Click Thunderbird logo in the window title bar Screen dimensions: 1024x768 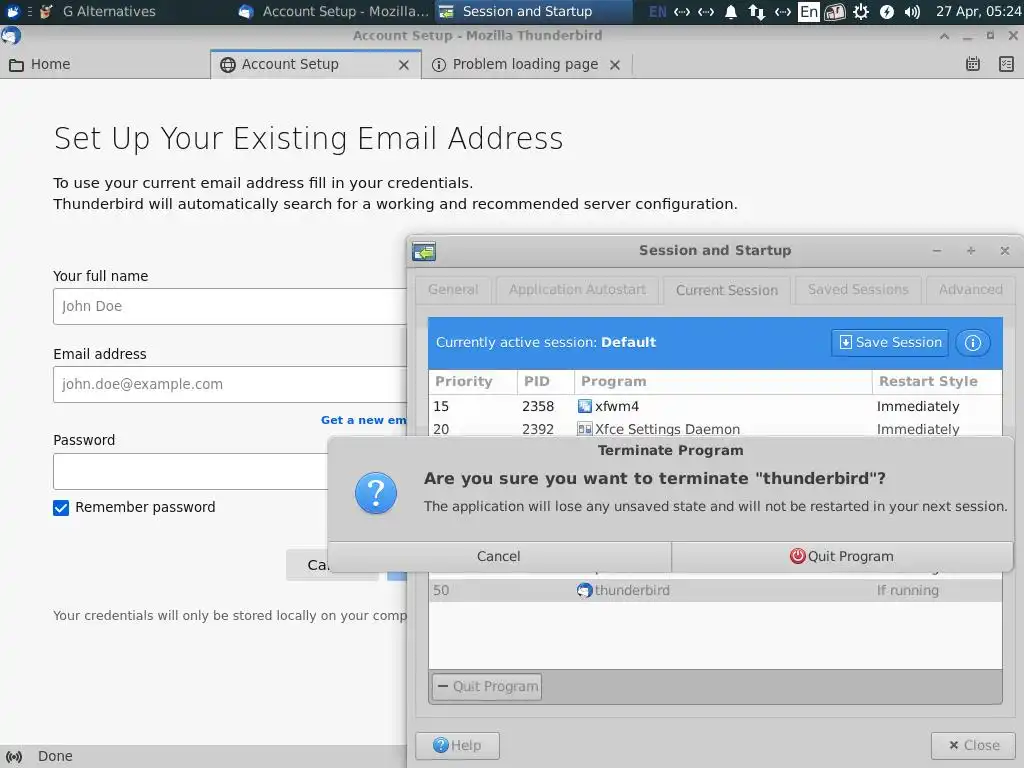pos(10,36)
